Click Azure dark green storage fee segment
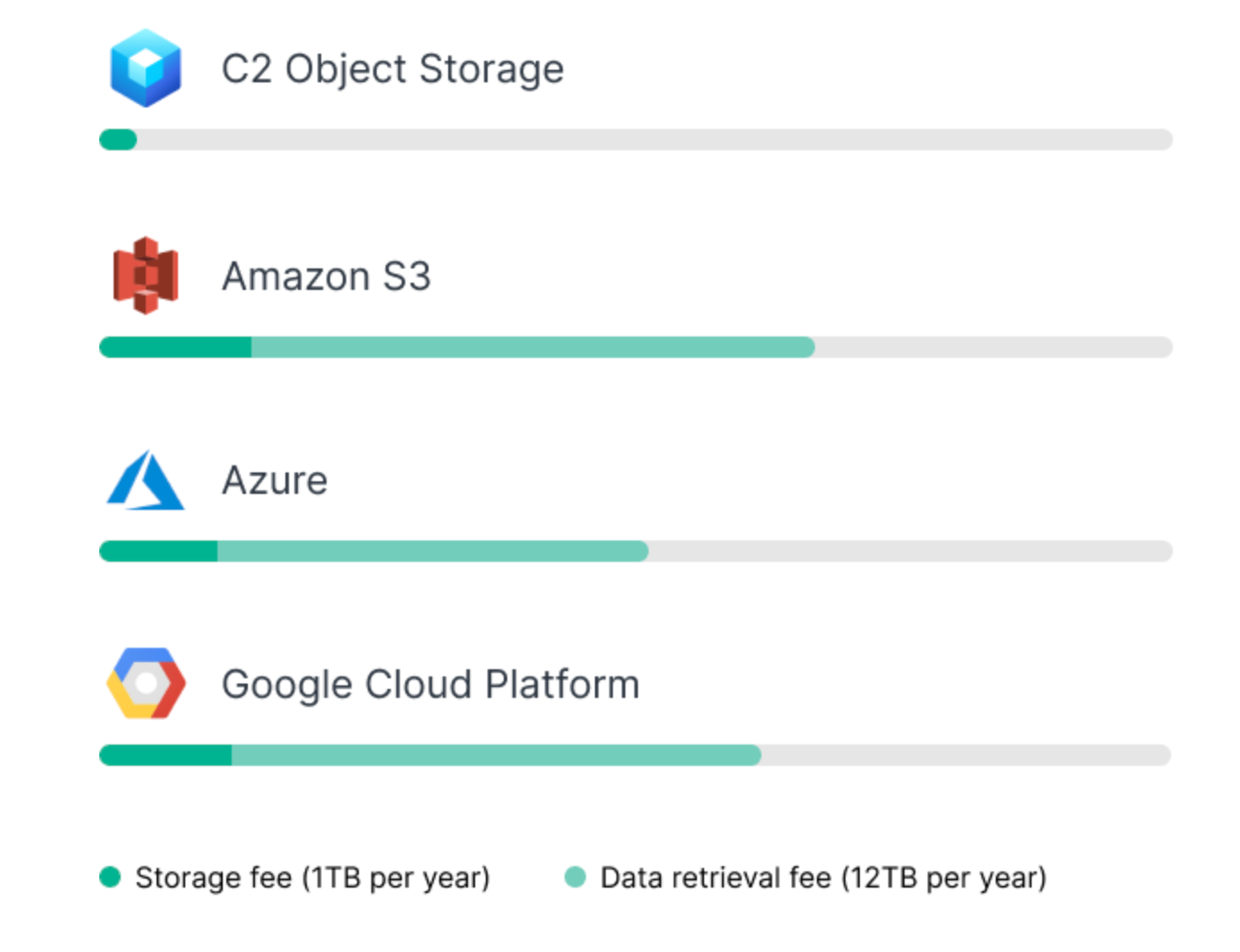 pyautogui.click(x=158, y=551)
